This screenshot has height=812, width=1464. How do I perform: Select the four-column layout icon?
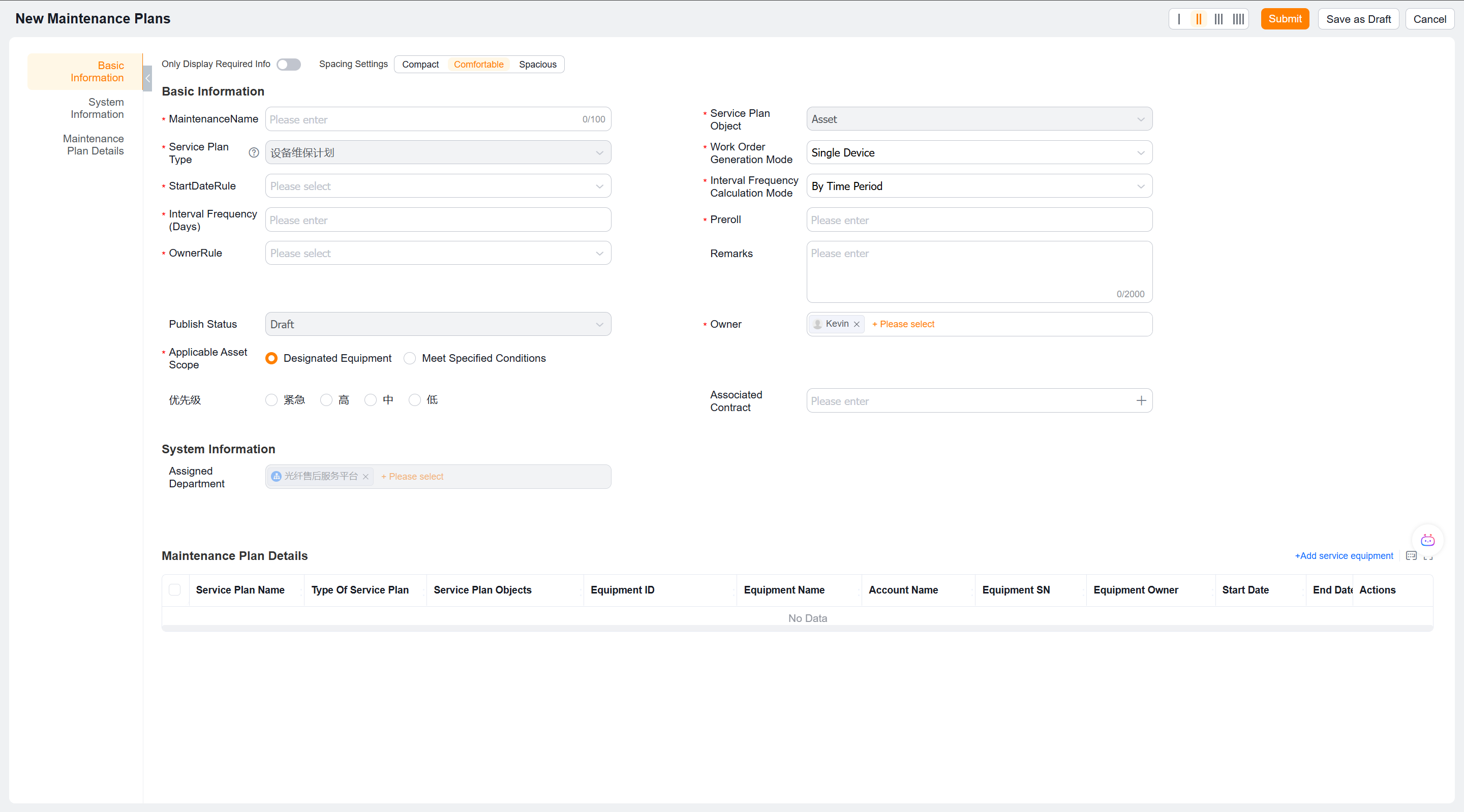1238,19
